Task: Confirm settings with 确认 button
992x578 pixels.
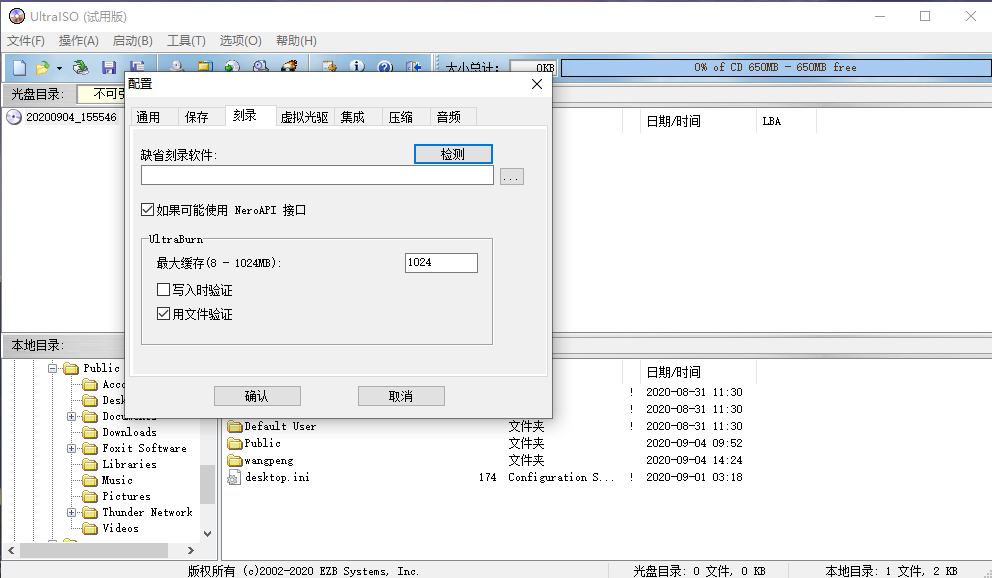Action: point(257,397)
